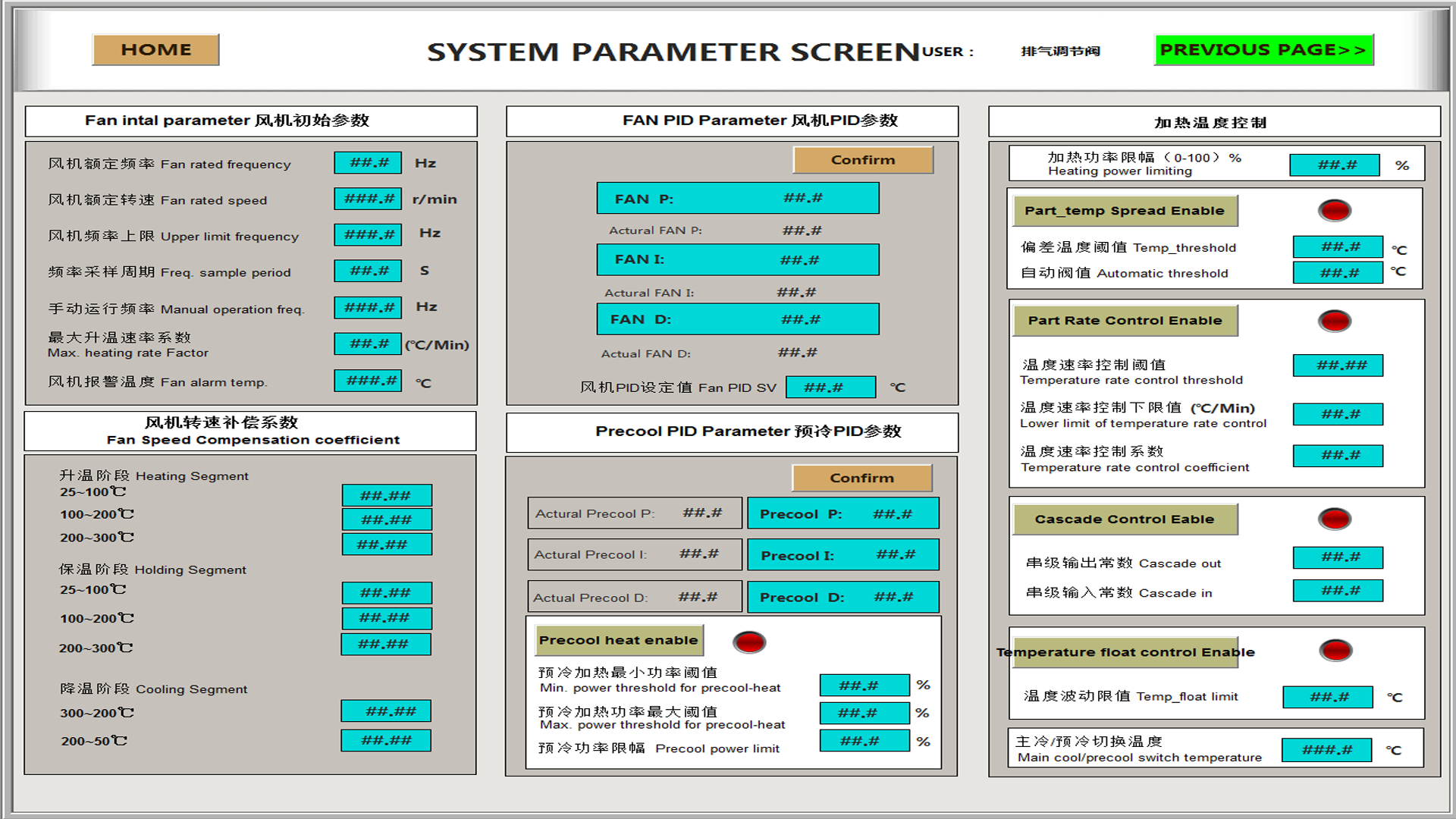
Task: Edit the Fan PID SV value
Action: (830, 388)
